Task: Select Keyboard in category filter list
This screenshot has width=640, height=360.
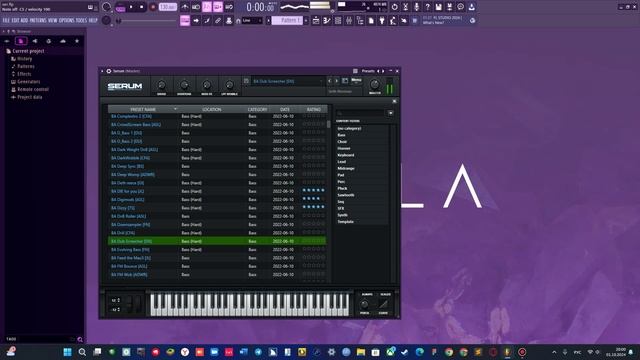Action: click(346, 155)
